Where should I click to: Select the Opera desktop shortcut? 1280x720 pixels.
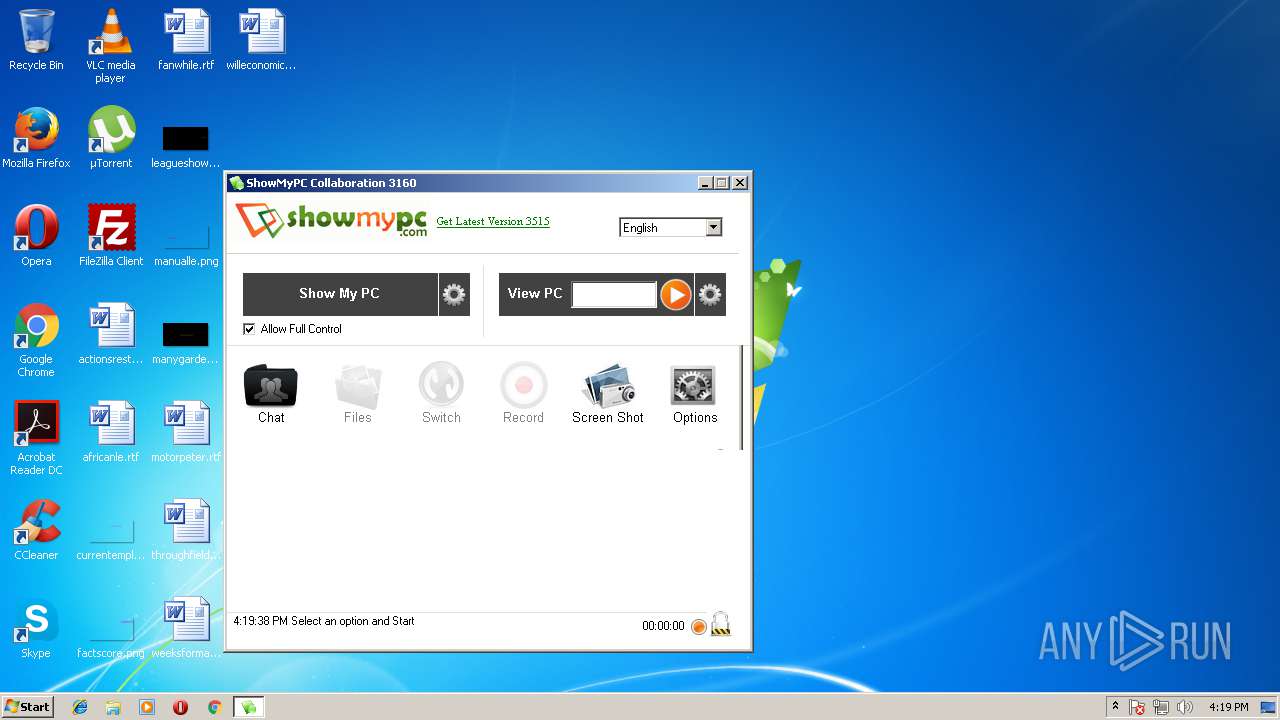click(36, 236)
